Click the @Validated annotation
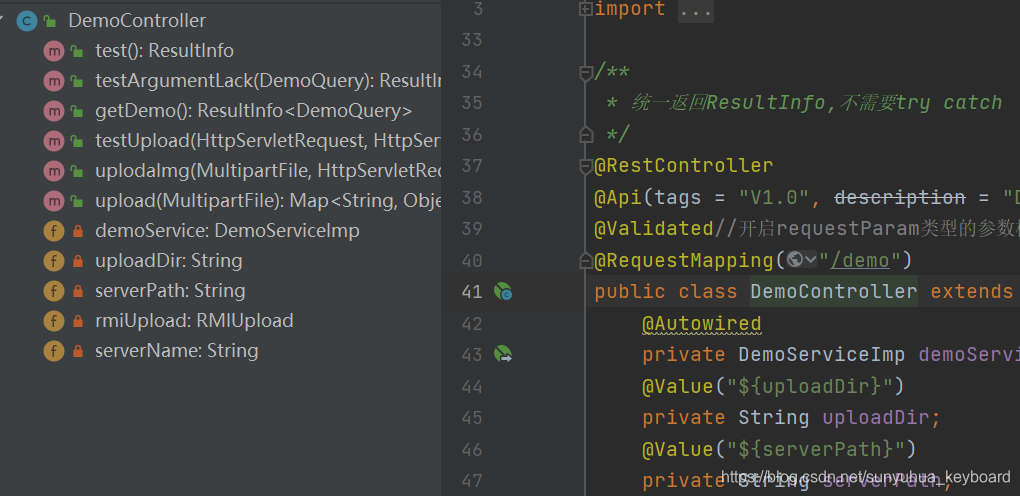 [654, 228]
